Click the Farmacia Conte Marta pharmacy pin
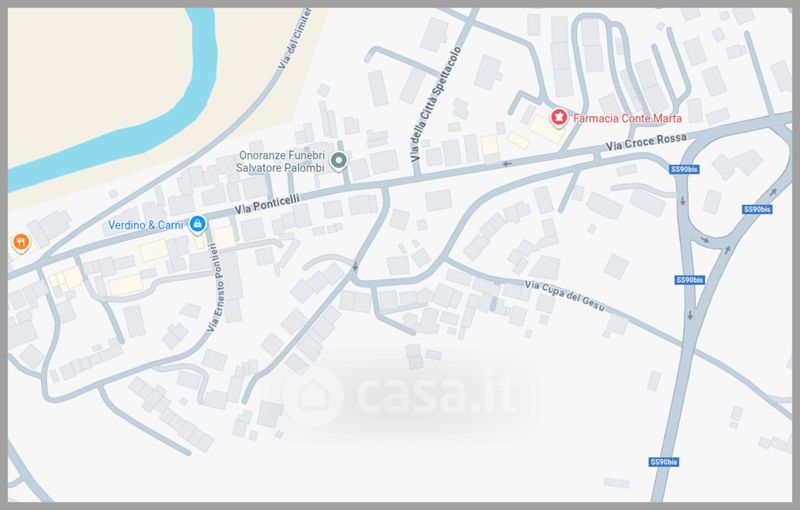This screenshot has width=800, height=510. (x=559, y=118)
